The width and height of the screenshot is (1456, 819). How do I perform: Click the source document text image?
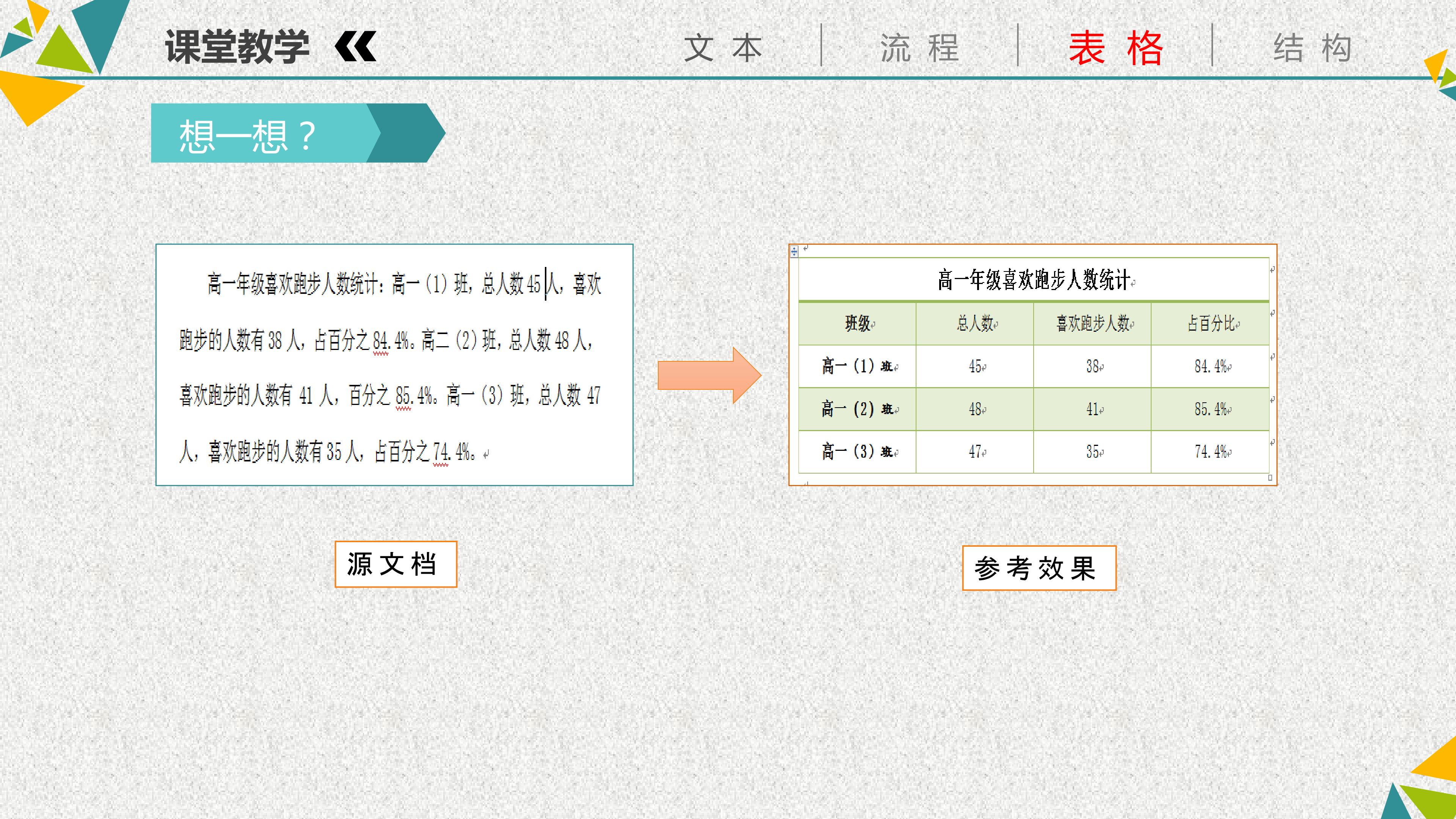pos(394,364)
